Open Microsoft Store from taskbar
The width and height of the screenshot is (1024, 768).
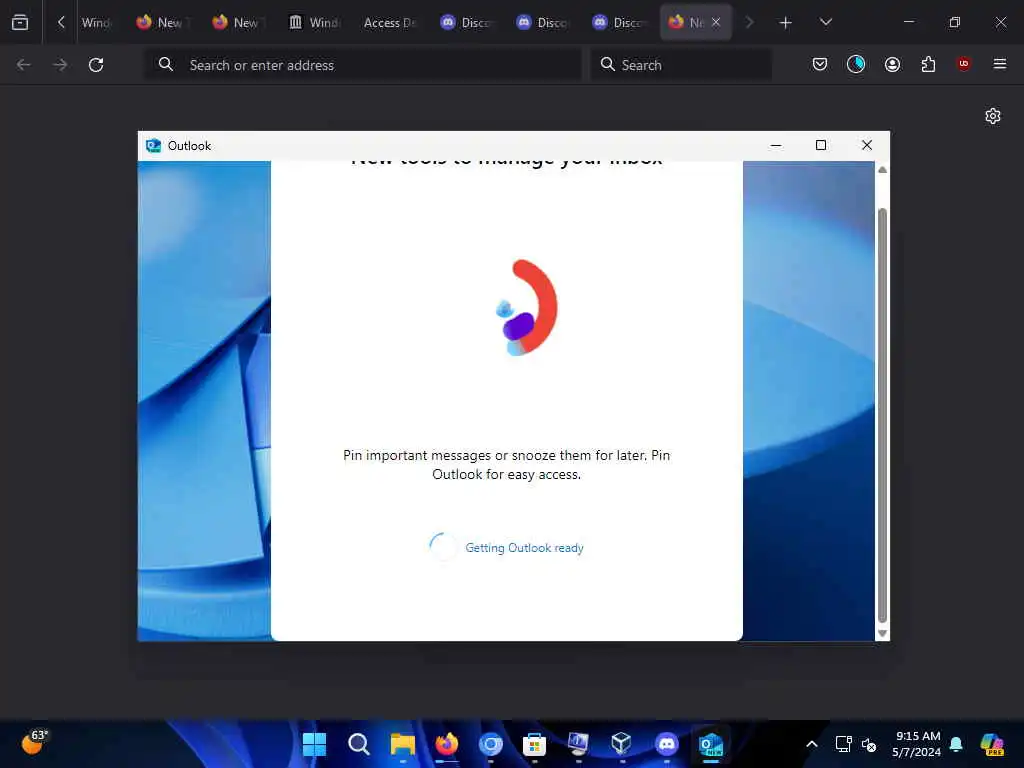pos(534,744)
